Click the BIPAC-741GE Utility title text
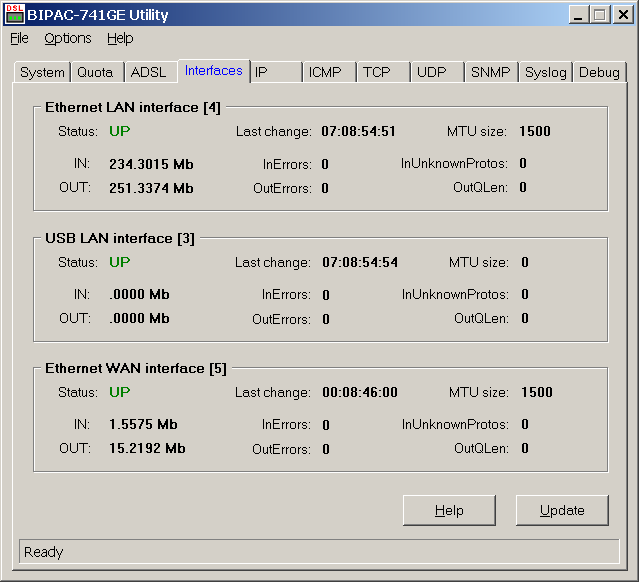Screen dimensions: 639x582 click(98, 15)
